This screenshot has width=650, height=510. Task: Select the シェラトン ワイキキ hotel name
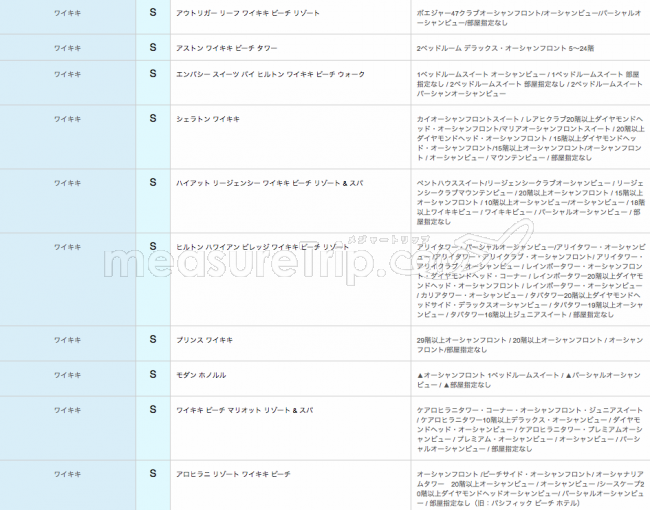[208, 119]
